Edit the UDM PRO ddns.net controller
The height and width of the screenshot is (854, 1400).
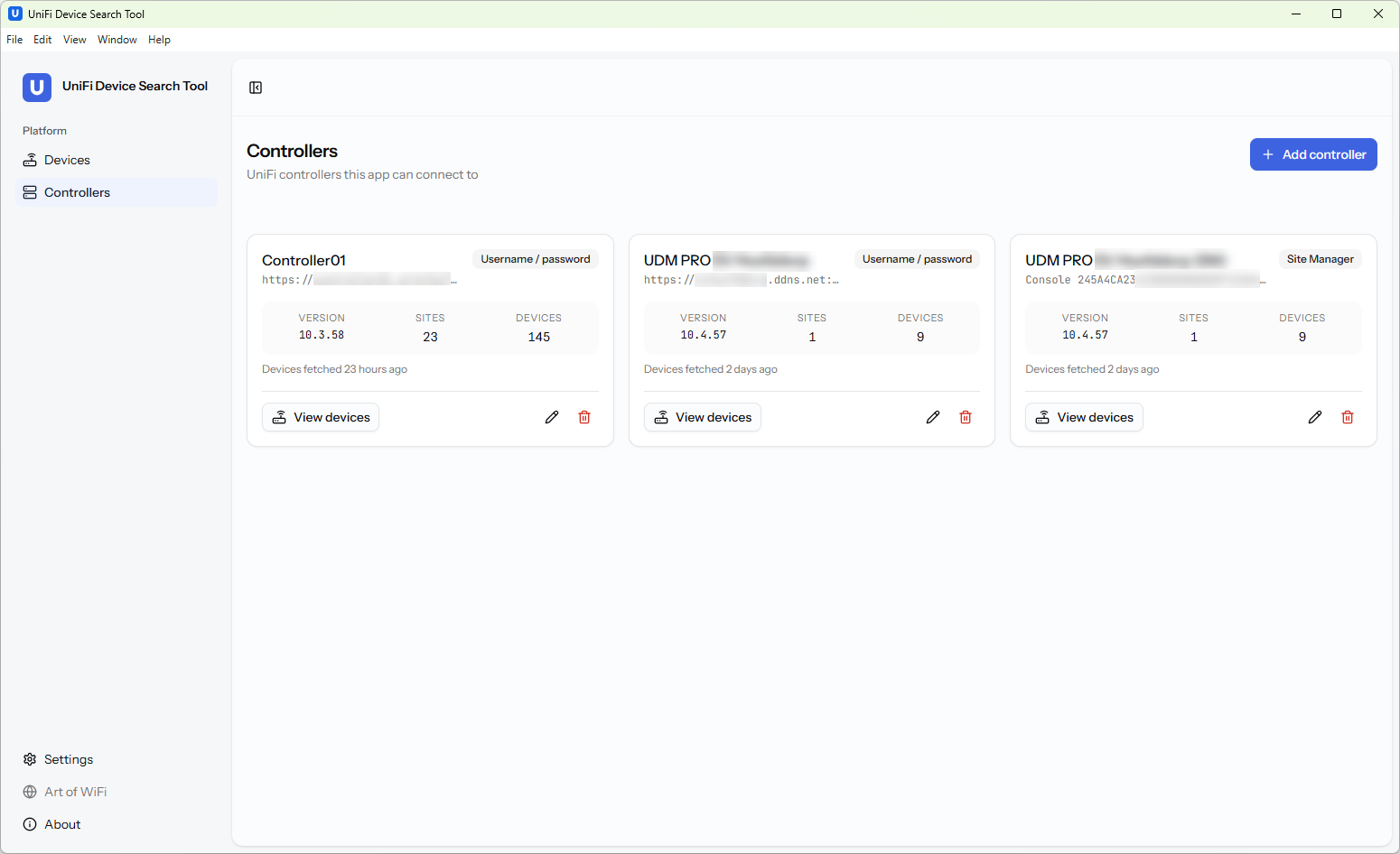point(933,417)
